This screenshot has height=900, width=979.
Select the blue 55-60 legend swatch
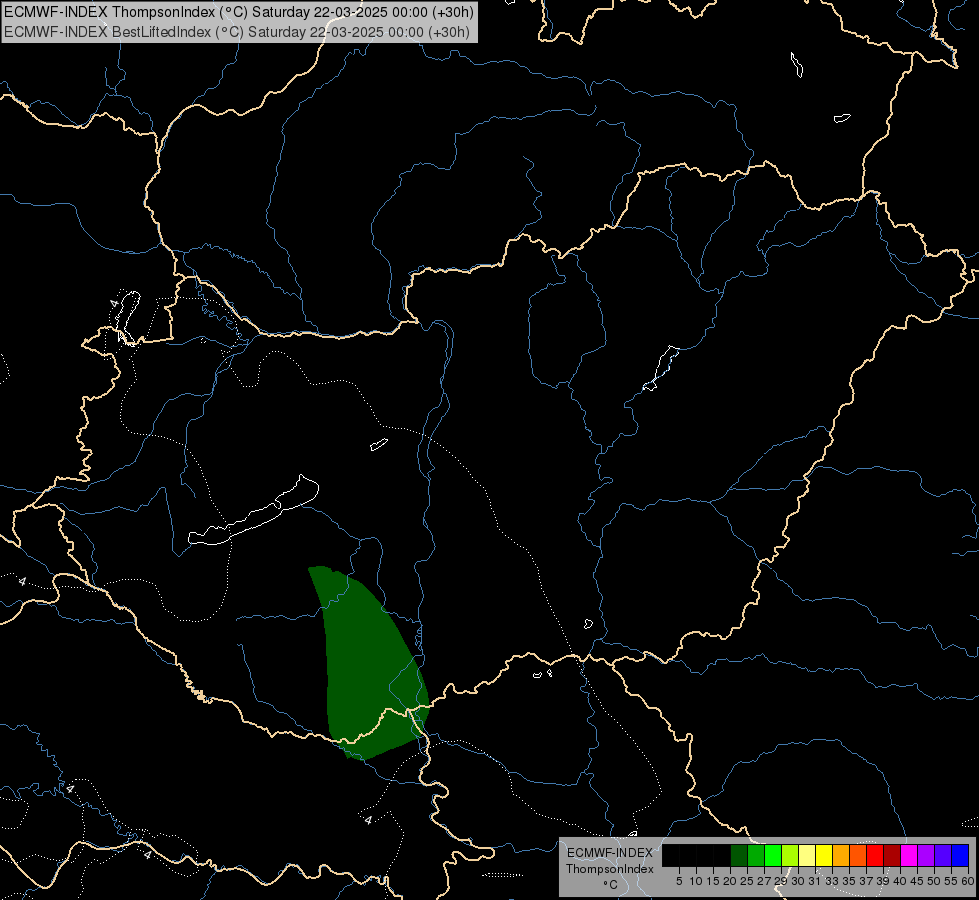click(960, 855)
